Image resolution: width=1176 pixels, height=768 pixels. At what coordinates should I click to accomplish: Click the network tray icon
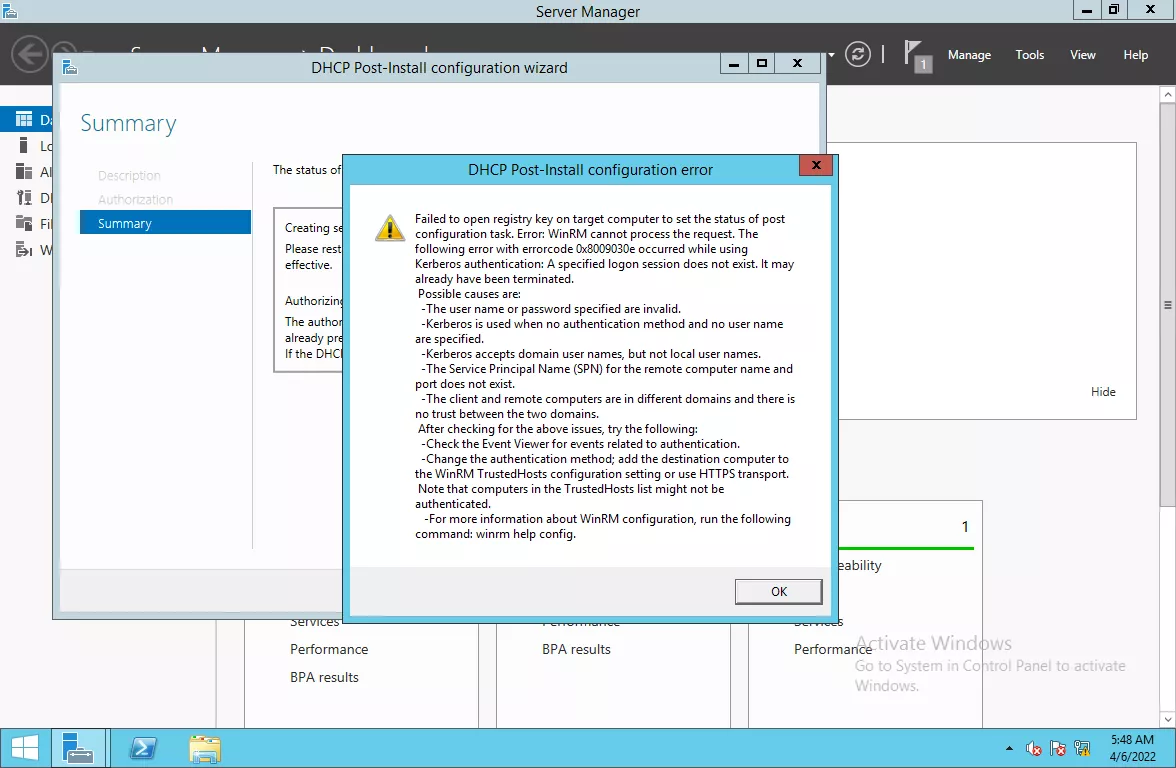pyautogui.click(x=1082, y=748)
